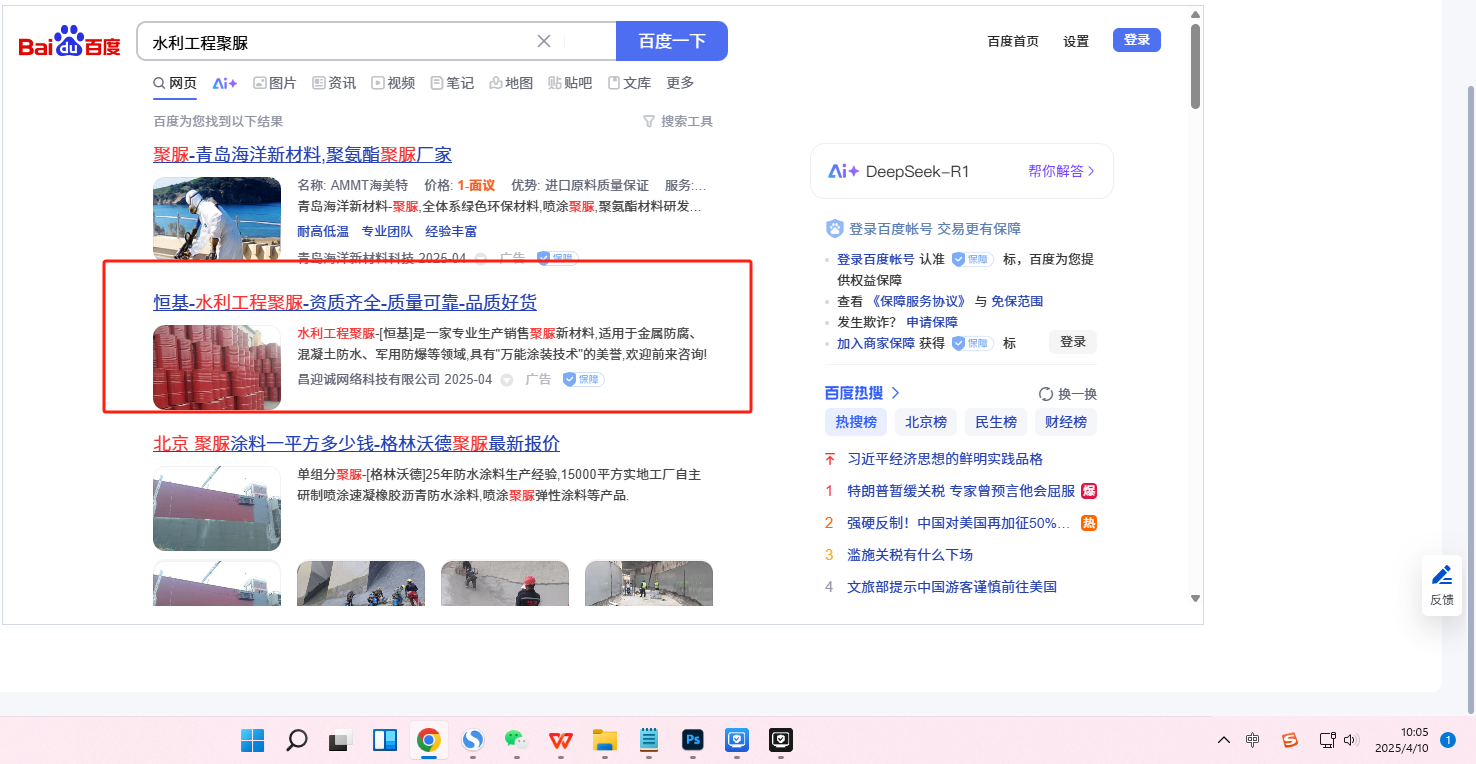
Task: Select the 北京榜 hot search tab
Action: [x=926, y=422]
